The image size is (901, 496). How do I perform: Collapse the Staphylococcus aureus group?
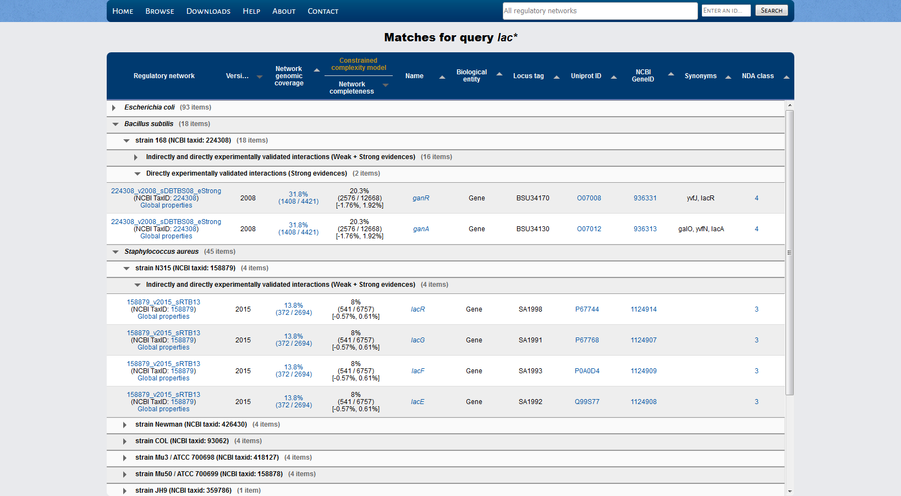click(114, 252)
